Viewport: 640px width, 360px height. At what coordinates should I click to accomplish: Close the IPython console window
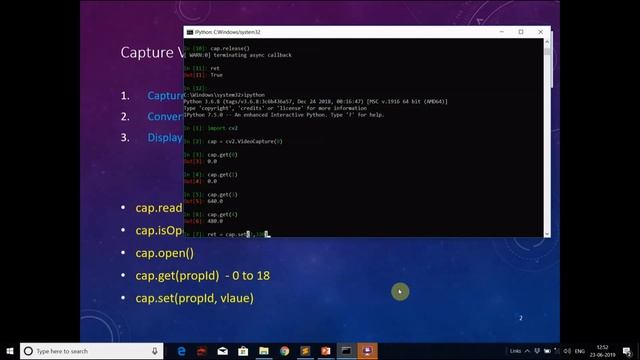[540, 32]
